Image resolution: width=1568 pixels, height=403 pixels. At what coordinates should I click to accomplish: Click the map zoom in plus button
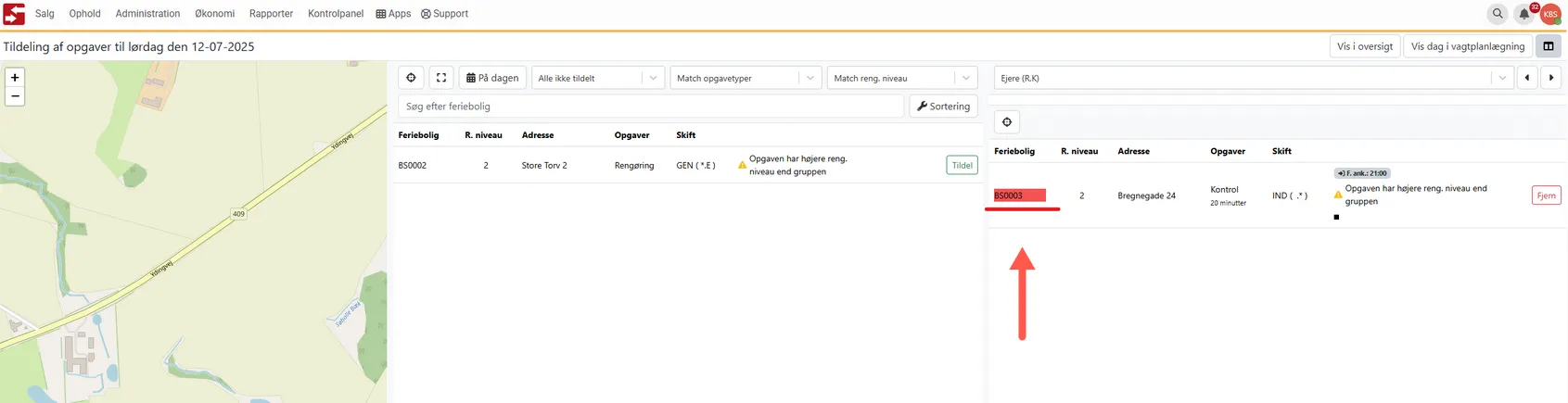15,78
